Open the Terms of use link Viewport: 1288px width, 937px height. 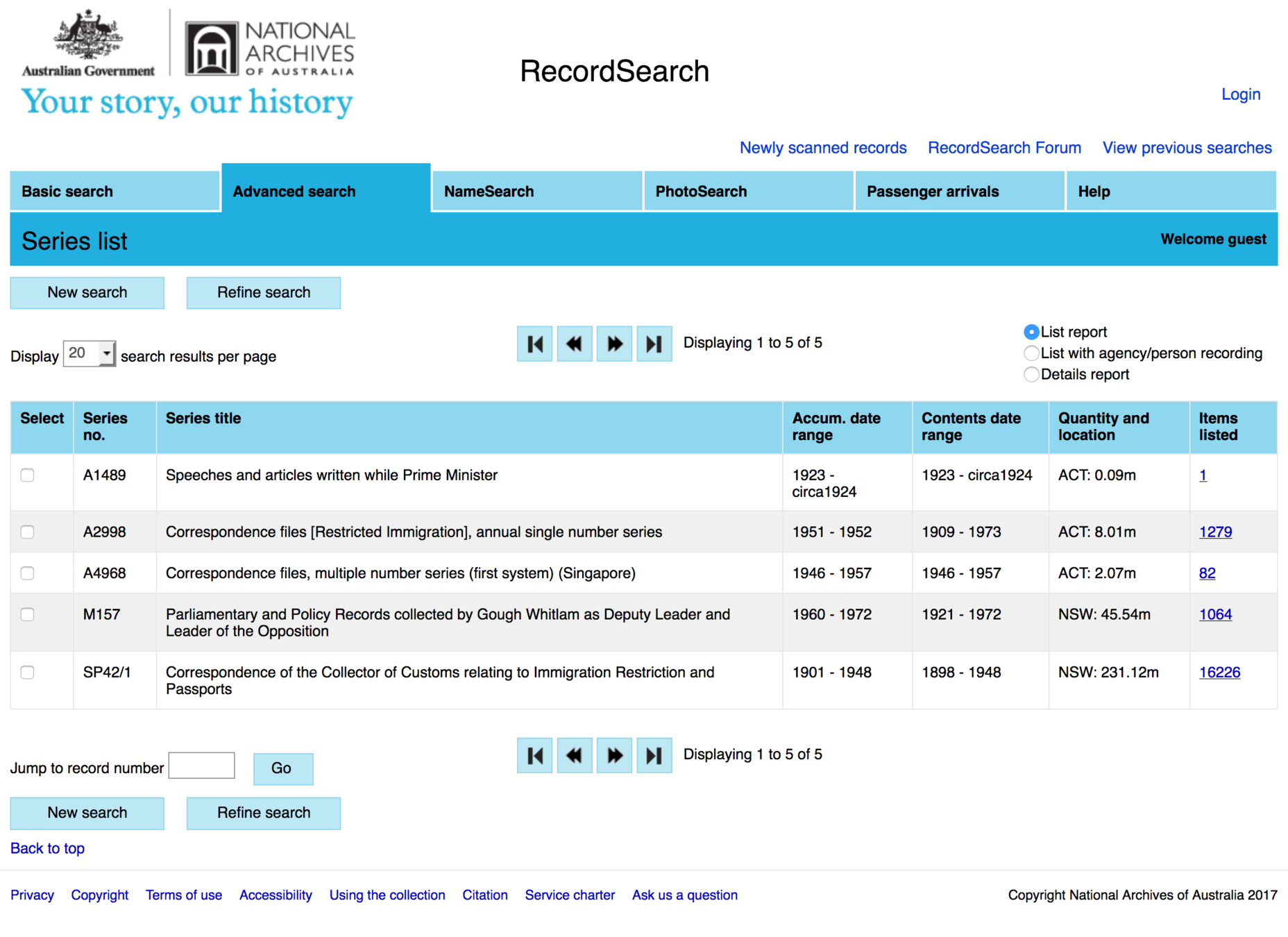point(184,895)
